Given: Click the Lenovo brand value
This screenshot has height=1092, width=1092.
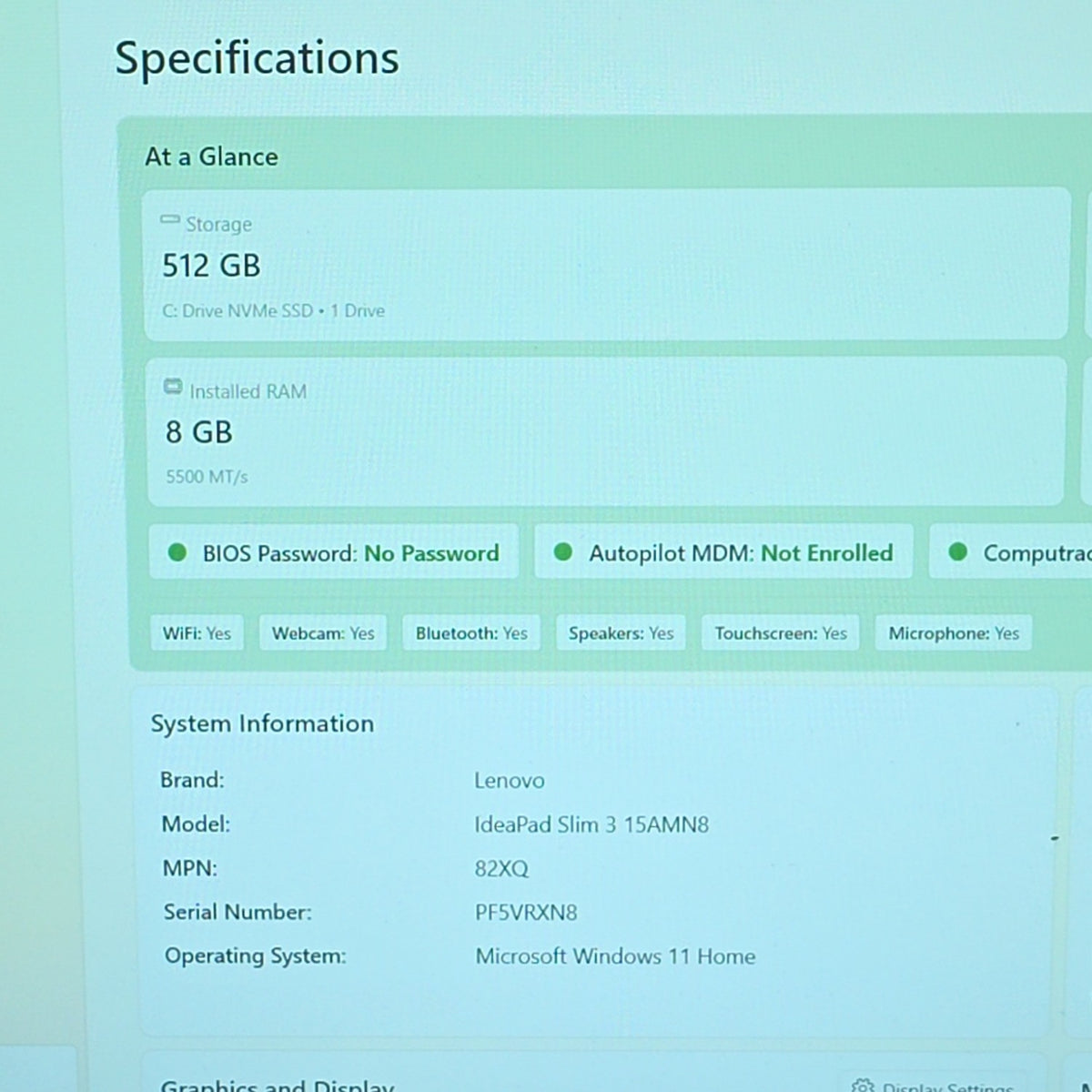Looking at the screenshot, I should (x=509, y=781).
